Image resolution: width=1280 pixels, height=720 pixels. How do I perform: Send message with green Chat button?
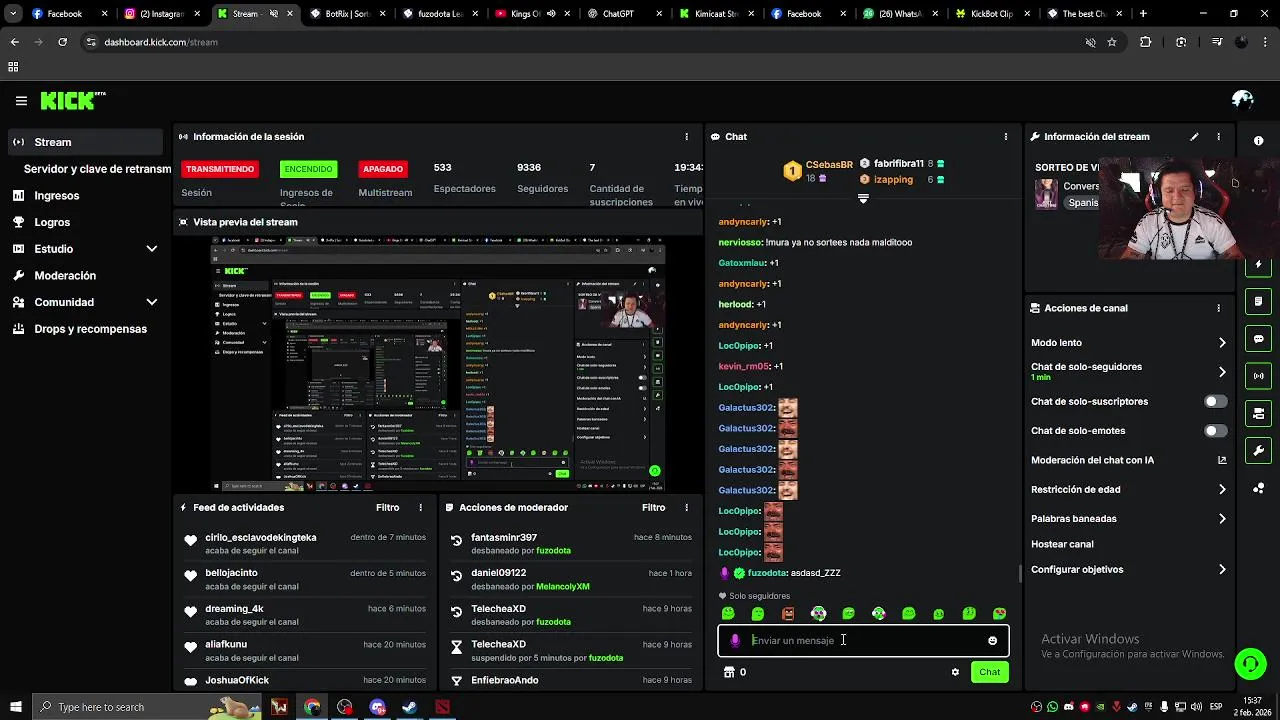point(989,672)
